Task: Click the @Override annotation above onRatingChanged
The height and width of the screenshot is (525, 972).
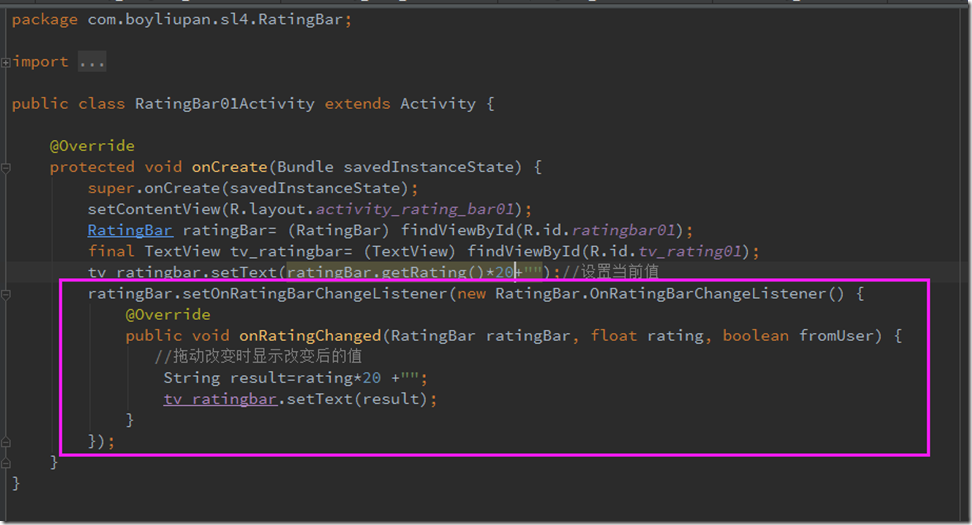Action: (168, 315)
